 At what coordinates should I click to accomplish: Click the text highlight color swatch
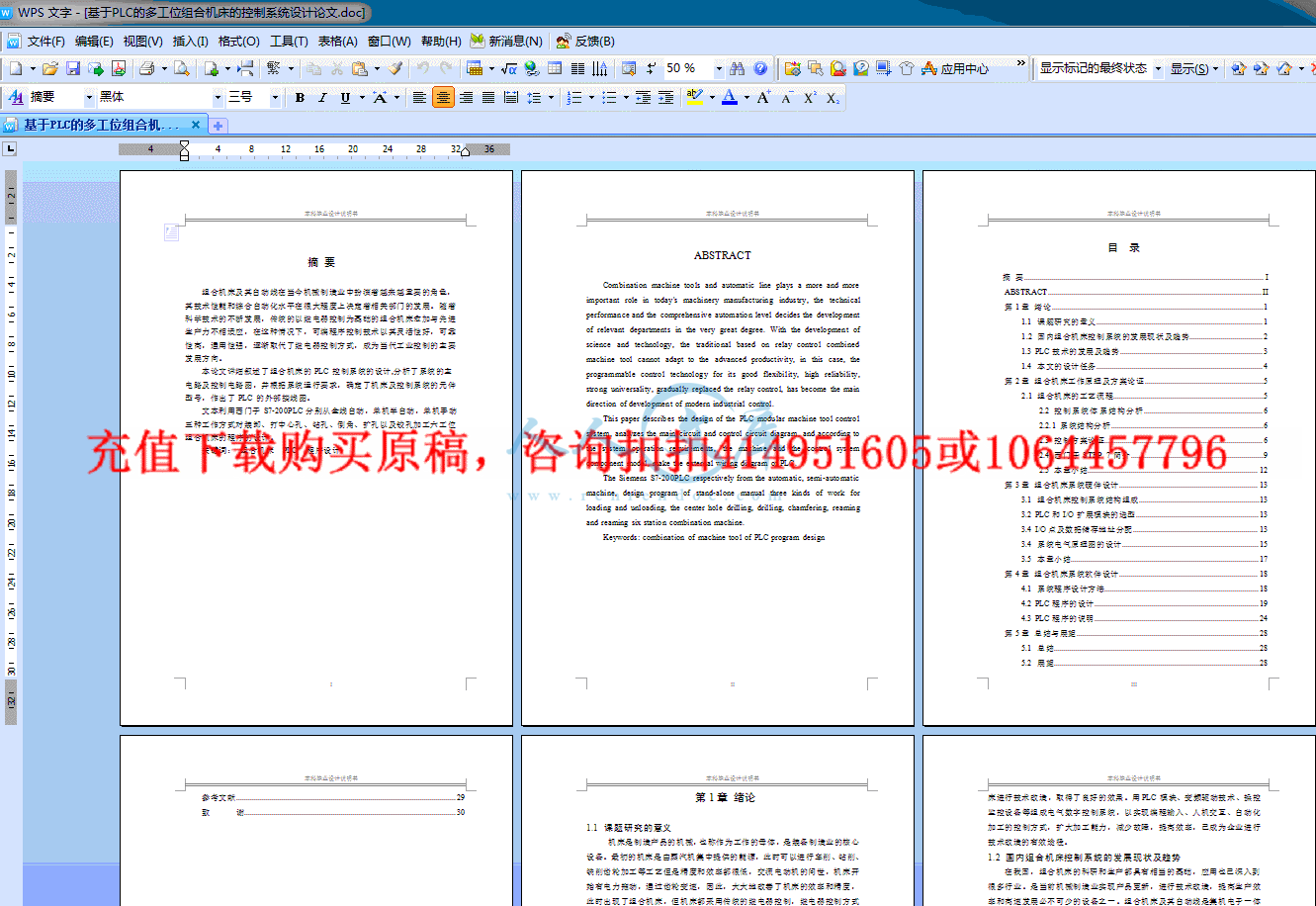coord(696,97)
